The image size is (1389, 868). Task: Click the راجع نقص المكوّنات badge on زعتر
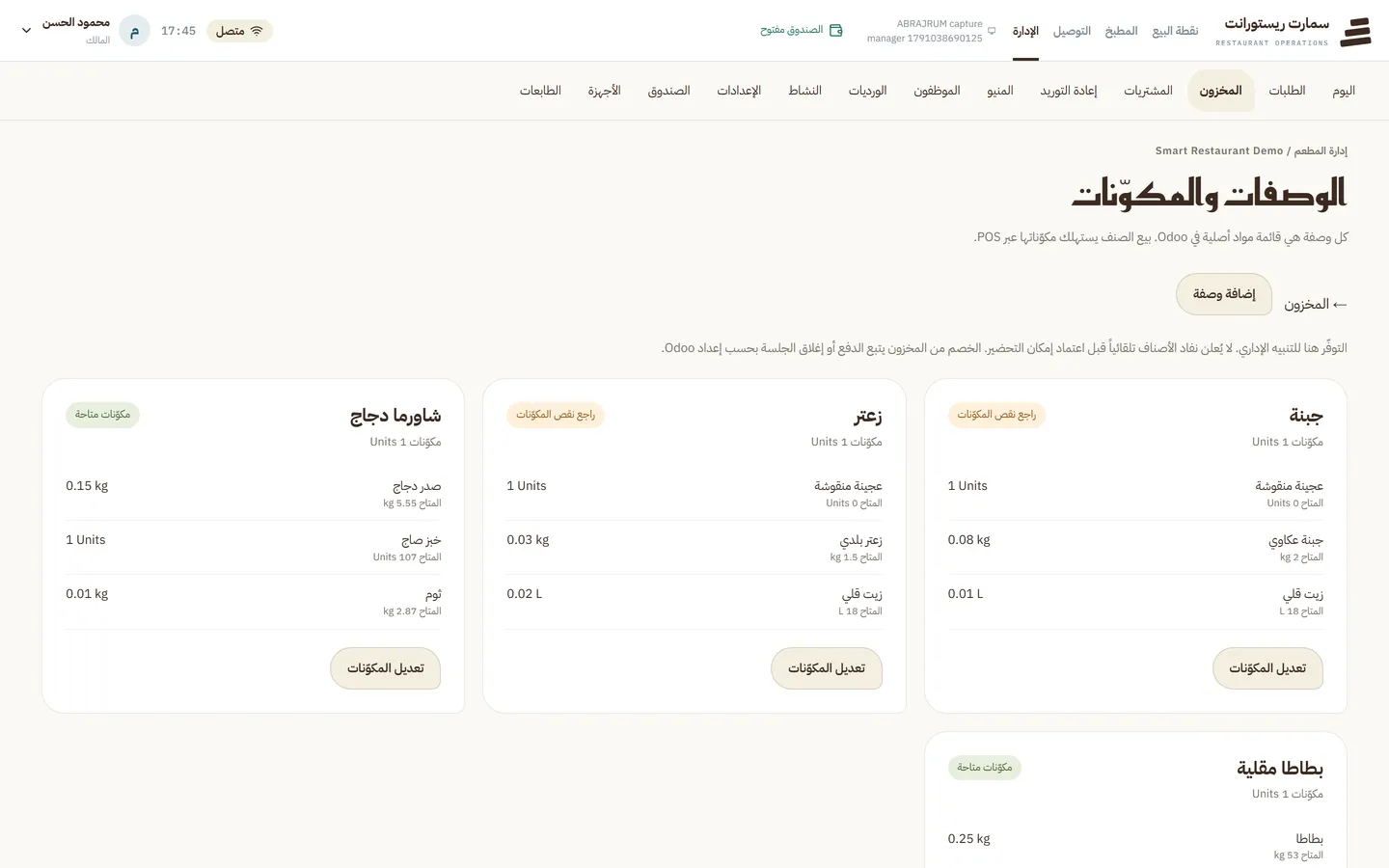(556, 415)
